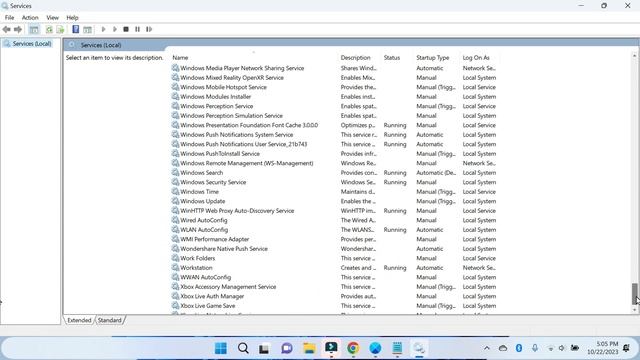This screenshot has height=360, width=640.
Task: Select the Windows Search service
Action: click(202, 173)
